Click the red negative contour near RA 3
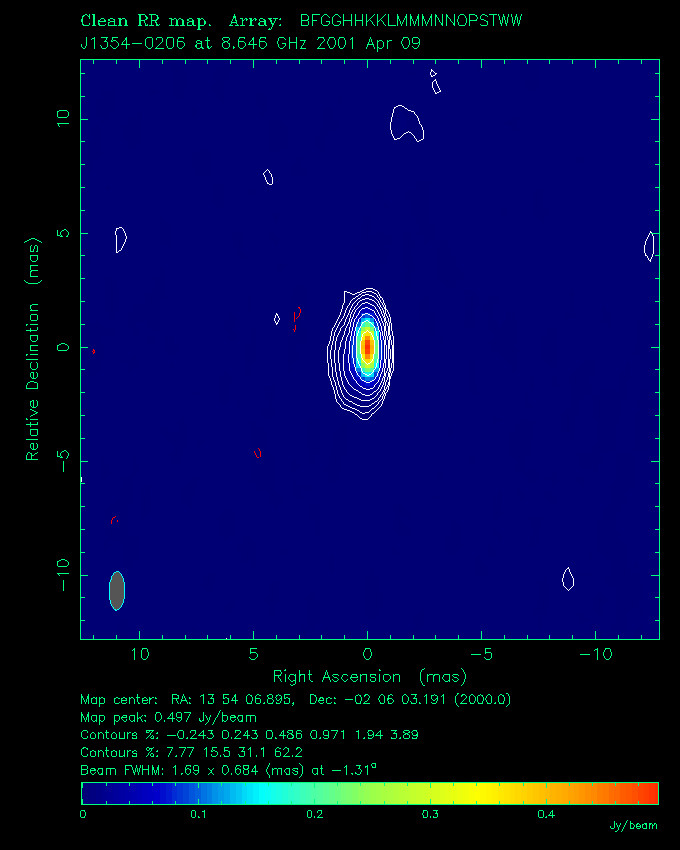The height and width of the screenshot is (850, 680). [x=297, y=319]
